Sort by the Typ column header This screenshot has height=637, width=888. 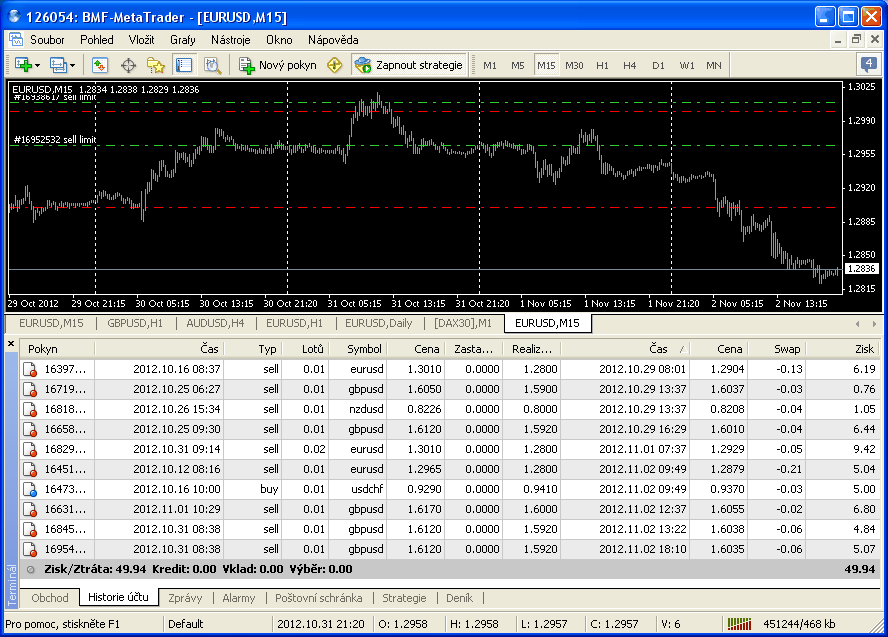[253, 349]
